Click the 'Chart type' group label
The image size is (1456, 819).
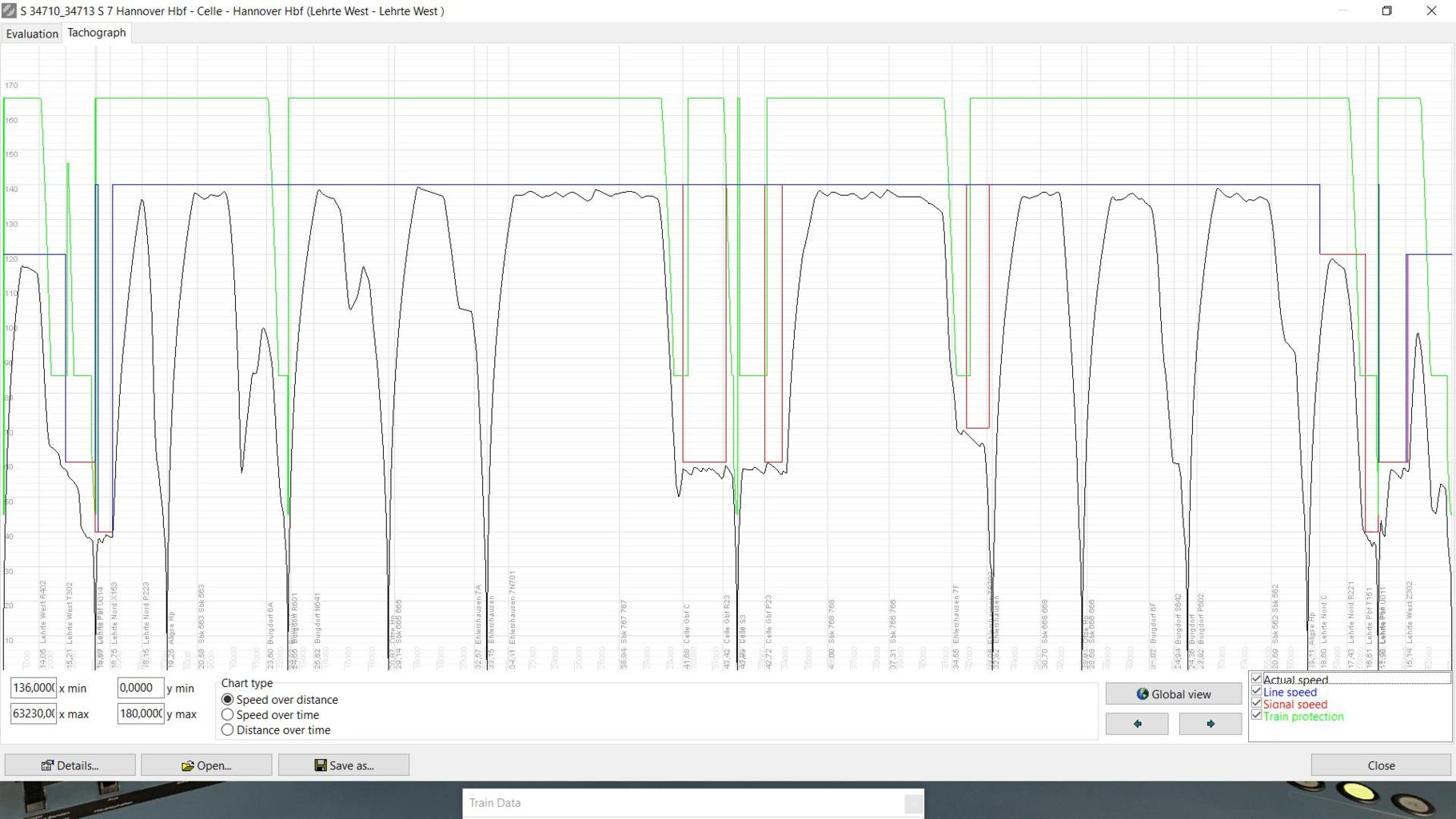(x=246, y=683)
